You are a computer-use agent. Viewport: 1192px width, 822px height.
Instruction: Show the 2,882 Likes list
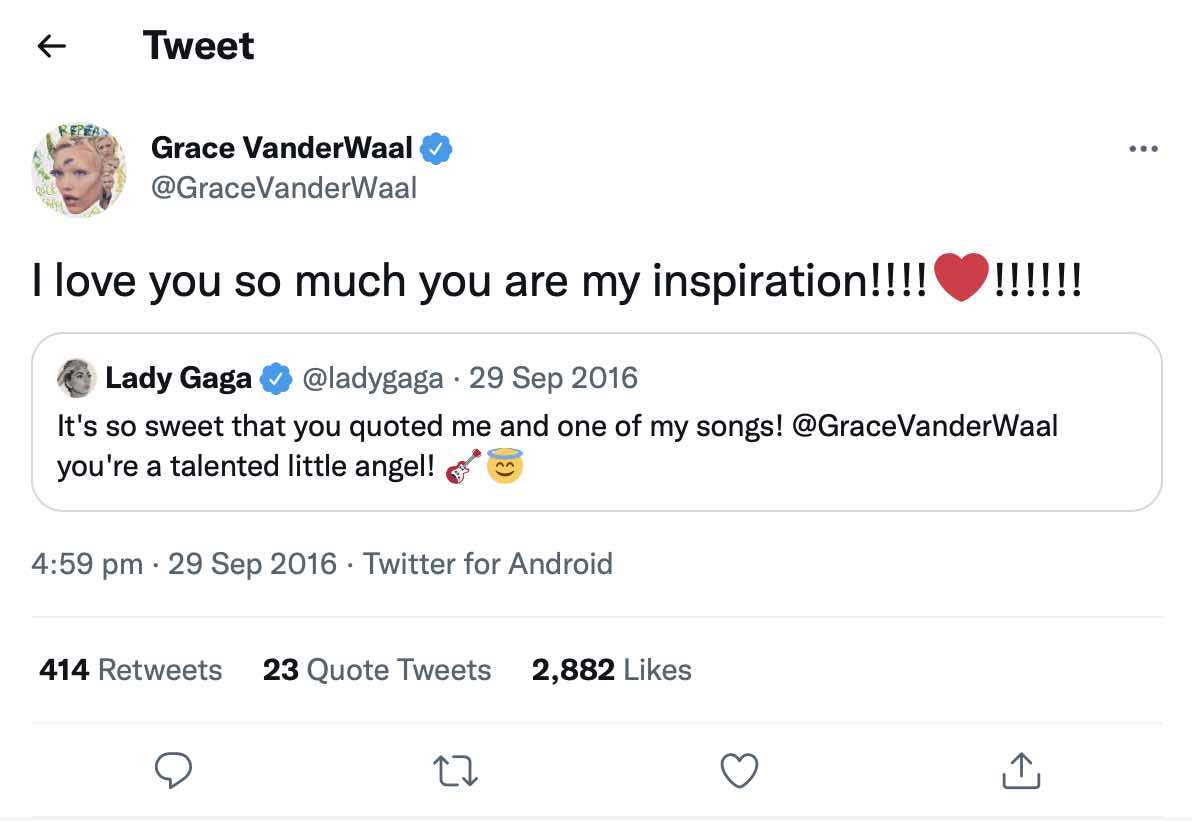click(611, 670)
